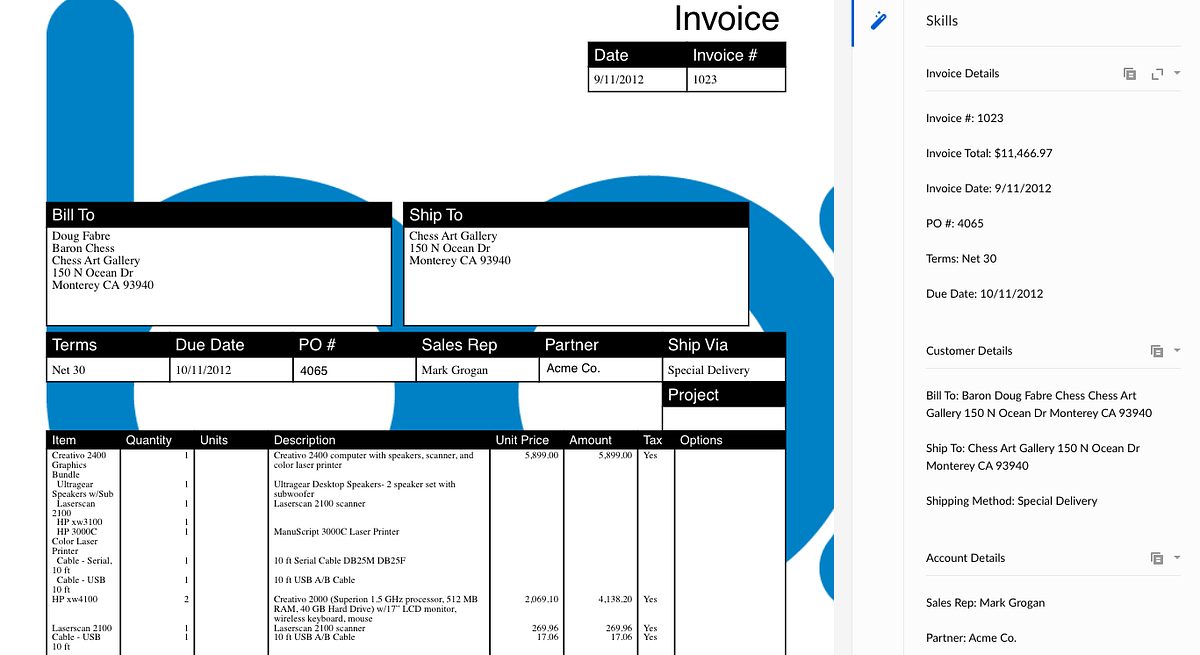Open the Account Details options dropdown

tap(1176, 558)
